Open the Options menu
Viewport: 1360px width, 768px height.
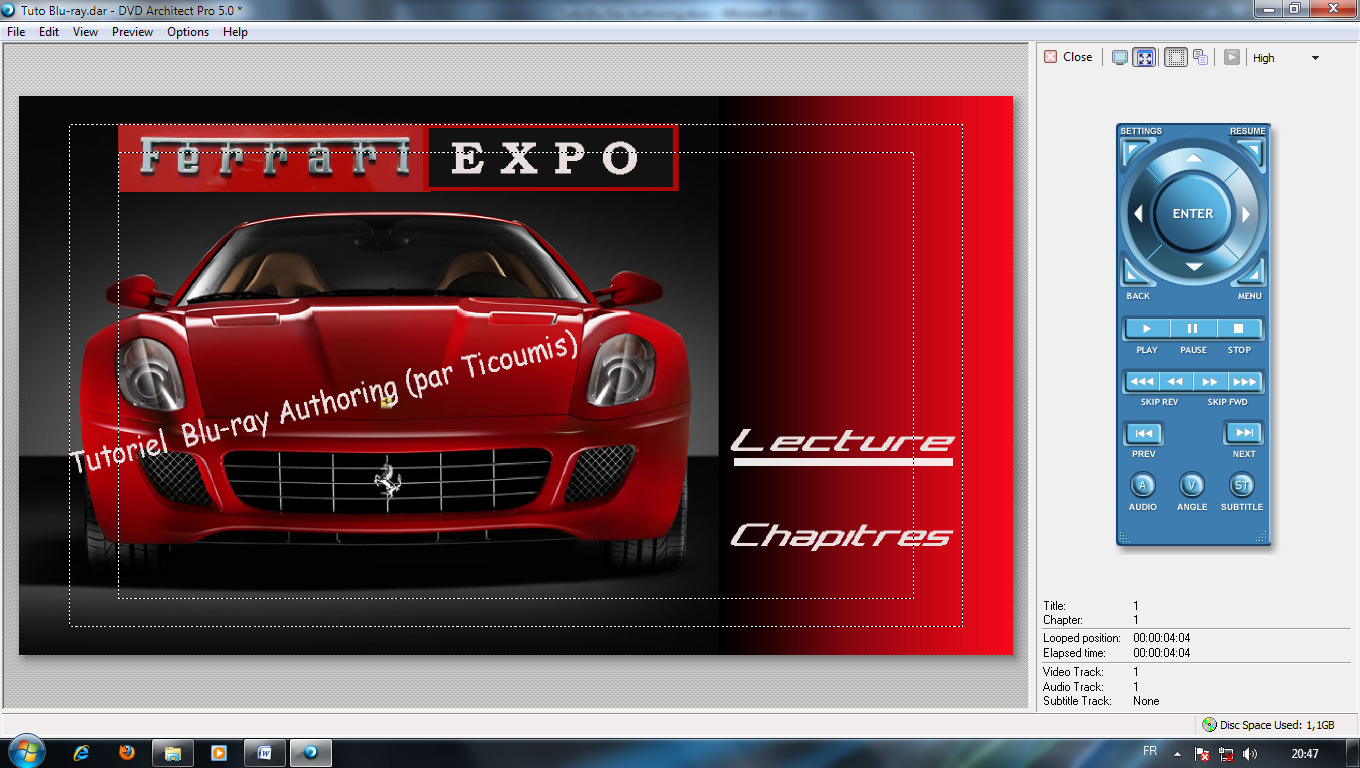tap(188, 32)
